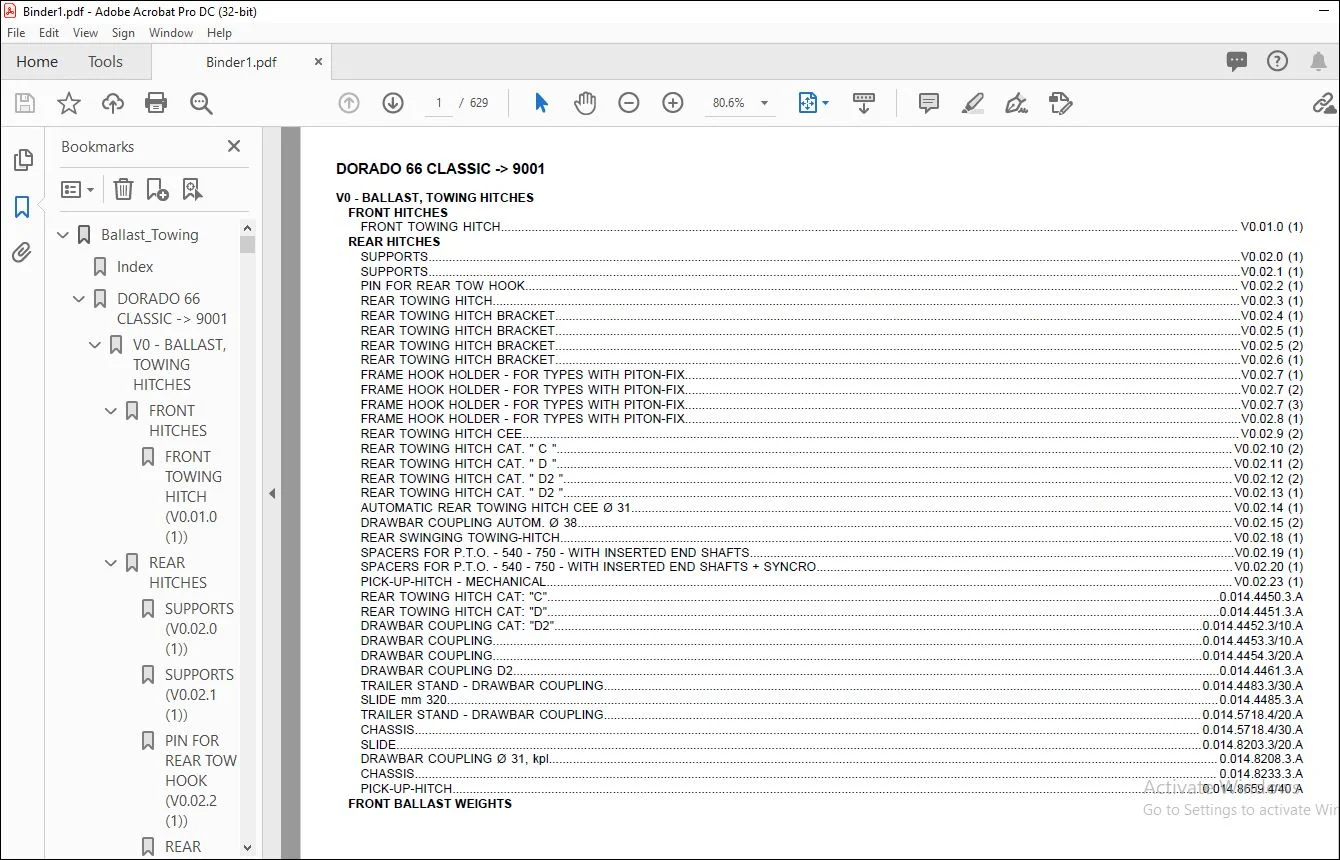Screen dimensions: 1340x860
Task: Follow the PICK-UP-HITCH - MECHANICAL index entry
Action: [x=832, y=581]
